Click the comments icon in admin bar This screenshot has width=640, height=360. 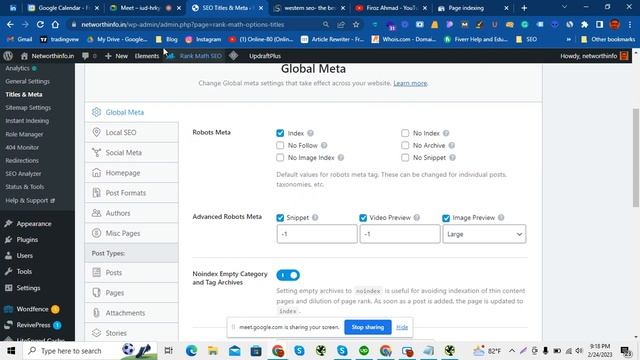89,56
